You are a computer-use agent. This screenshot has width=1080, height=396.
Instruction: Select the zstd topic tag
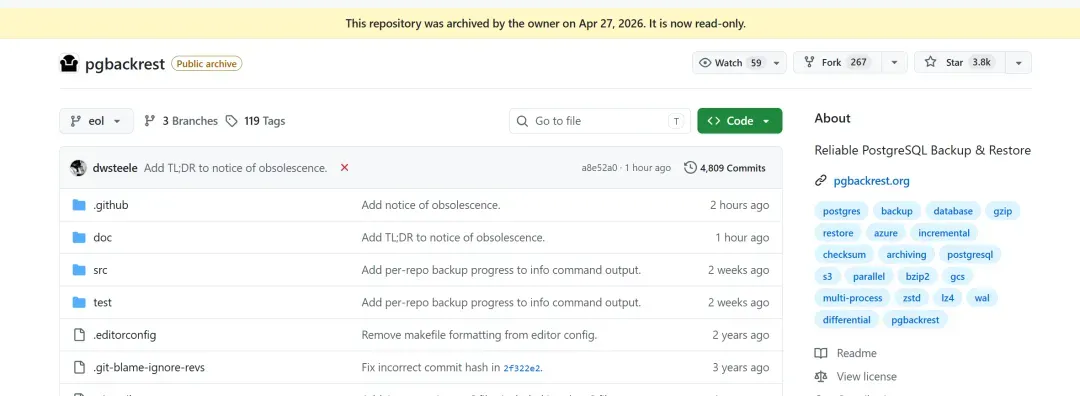click(911, 298)
